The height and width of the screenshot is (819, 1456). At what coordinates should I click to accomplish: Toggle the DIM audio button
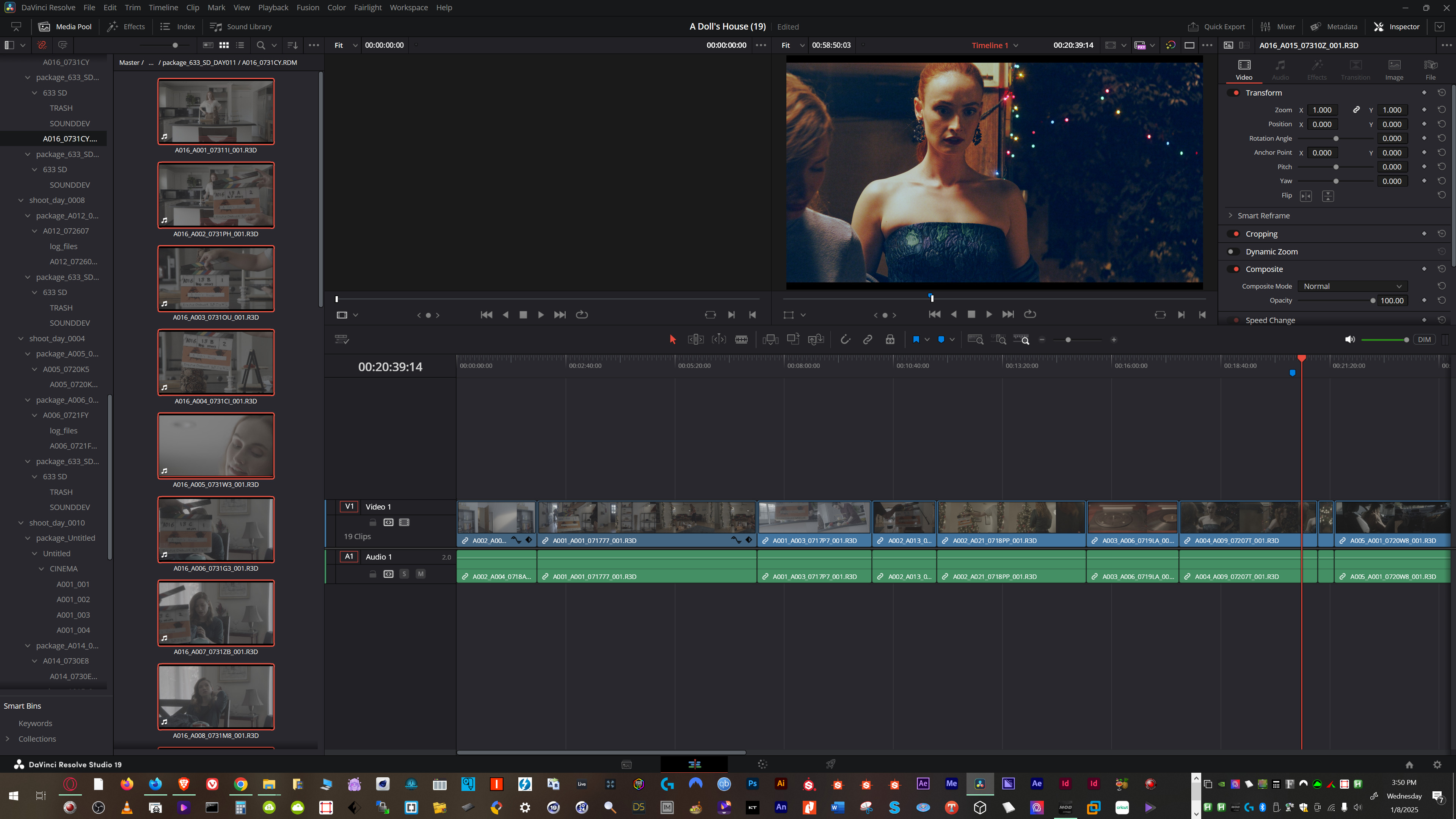(1425, 340)
